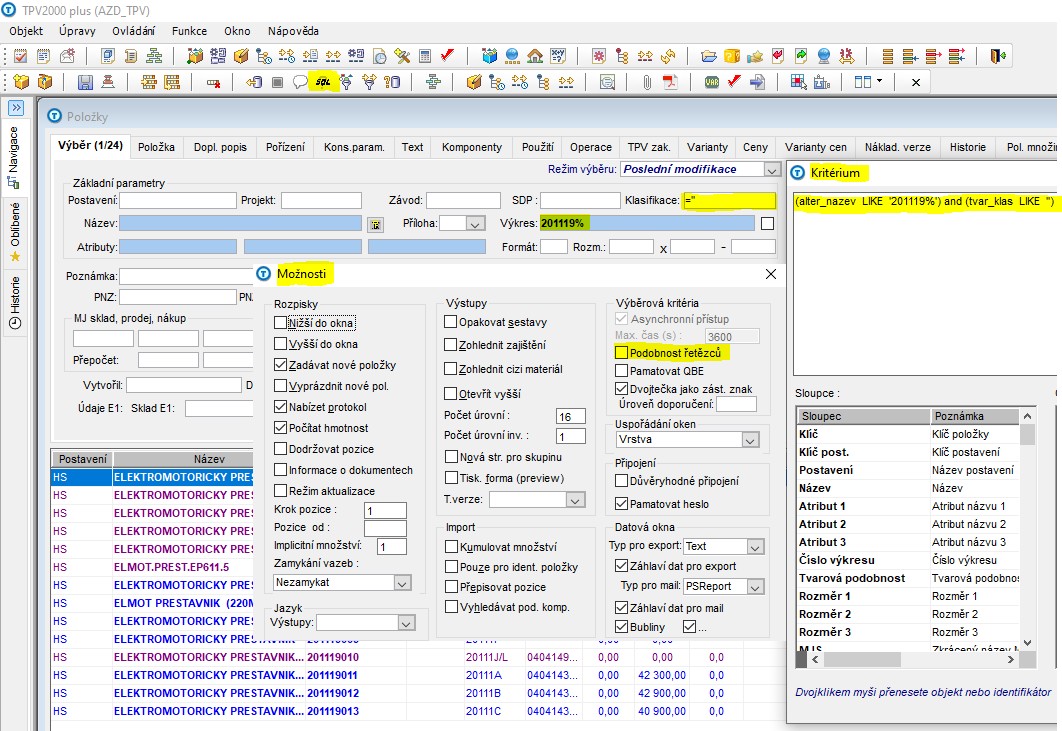The width and height of the screenshot is (1062, 731).
Task: Open the Navigace side panel
Action: (x=15, y=155)
